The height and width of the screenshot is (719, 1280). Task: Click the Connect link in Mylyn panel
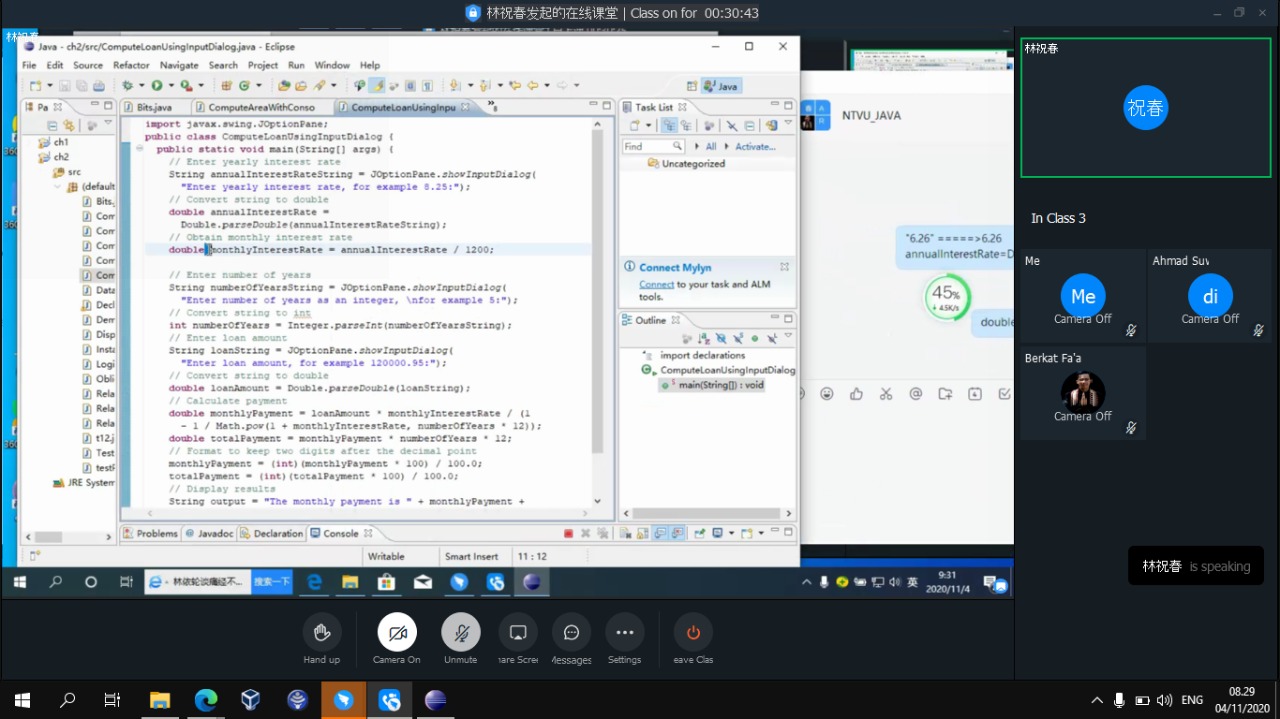pyautogui.click(x=656, y=285)
